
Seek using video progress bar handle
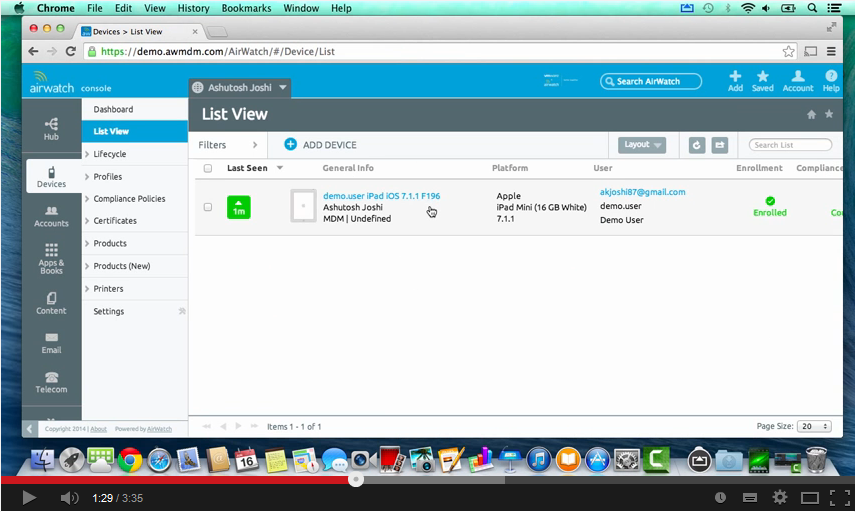(x=356, y=480)
